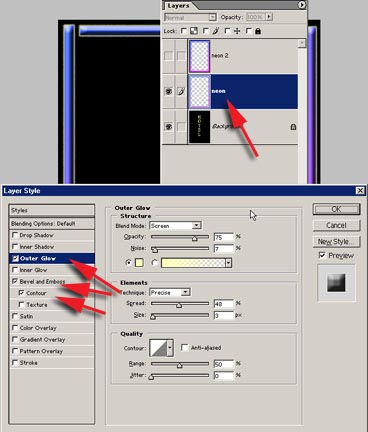Enable the Inner Glow checkbox
368x432 pixels.
(x=15, y=270)
